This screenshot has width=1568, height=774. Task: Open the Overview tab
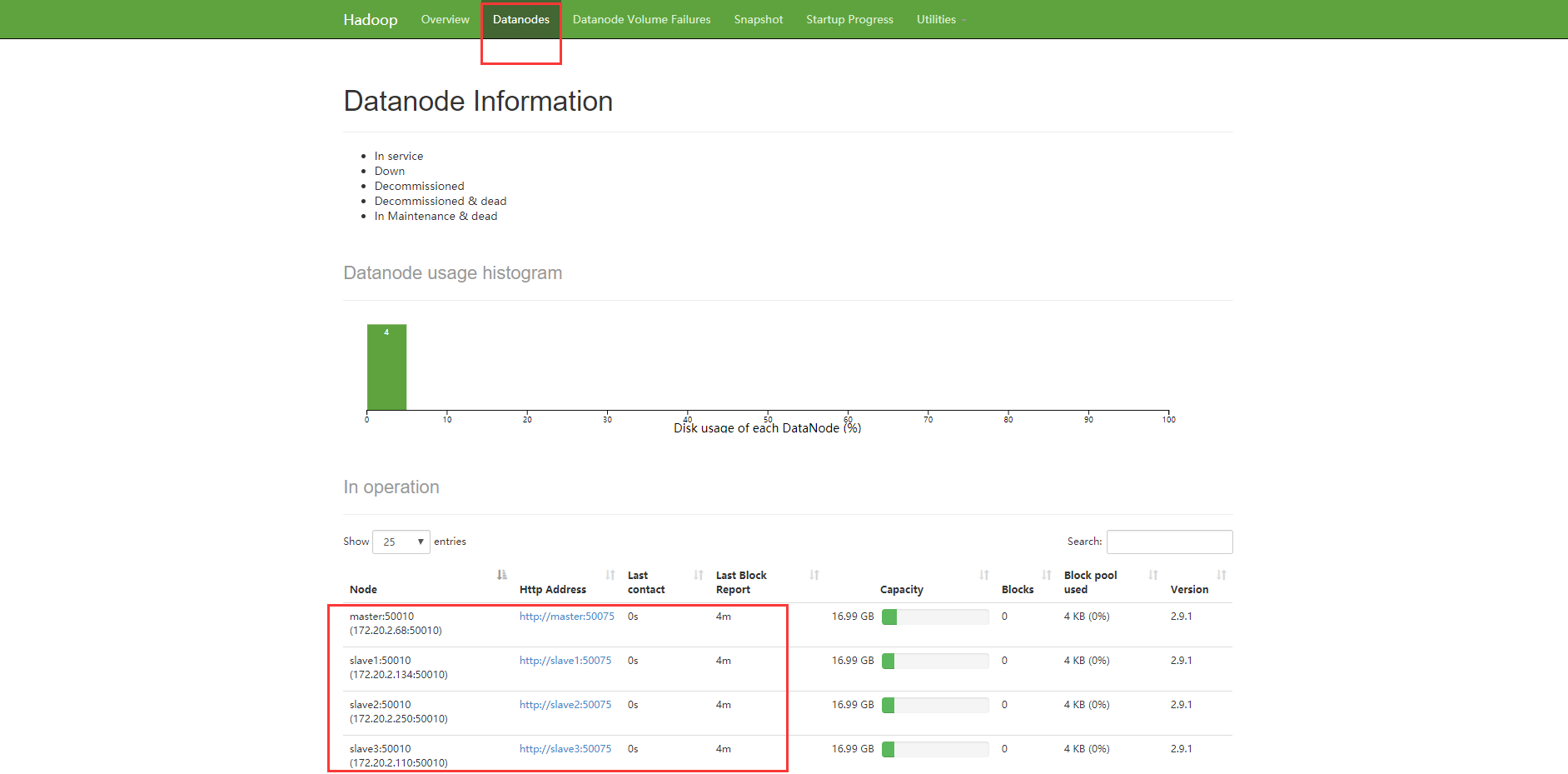(x=445, y=19)
